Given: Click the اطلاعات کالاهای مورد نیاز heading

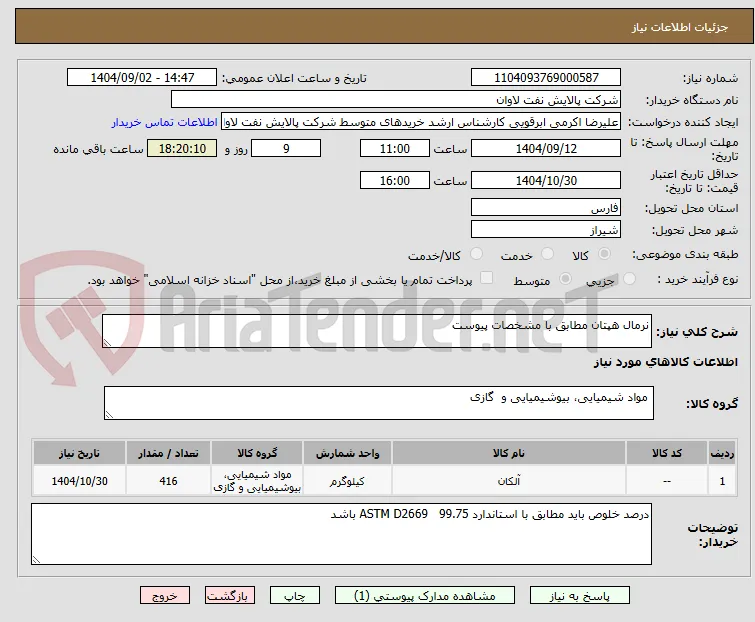Looking at the screenshot, I should pos(665,362).
